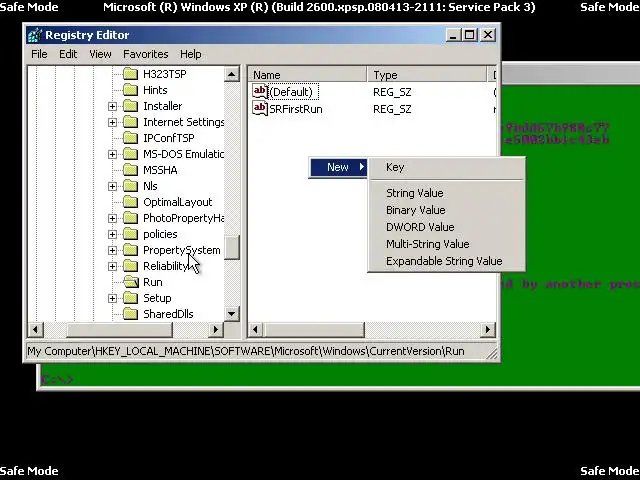Image resolution: width=640 pixels, height=480 pixels.
Task: Expand the Reliability key
Action: pos(112,266)
